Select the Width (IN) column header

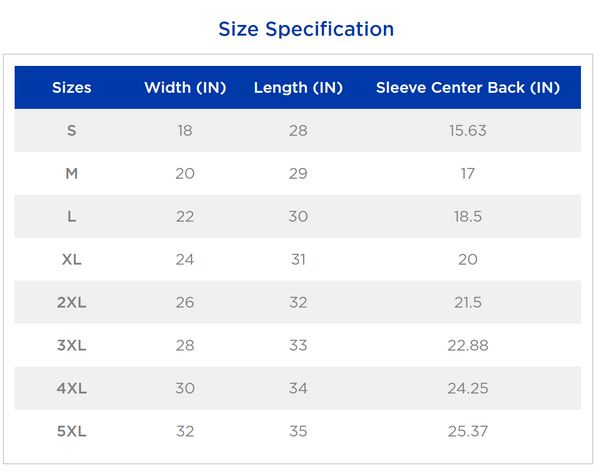point(185,88)
